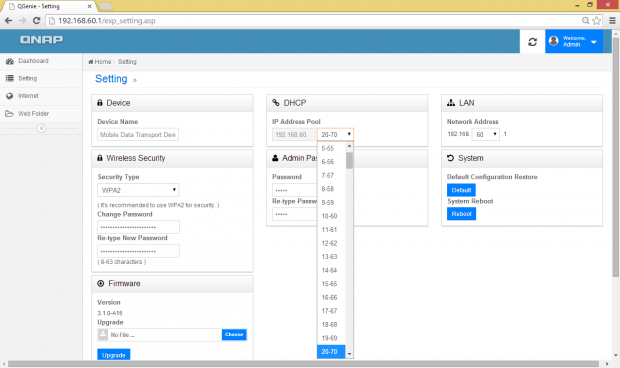
Task: Choose the 10-60 option in the list
Action: pyautogui.click(x=329, y=216)
